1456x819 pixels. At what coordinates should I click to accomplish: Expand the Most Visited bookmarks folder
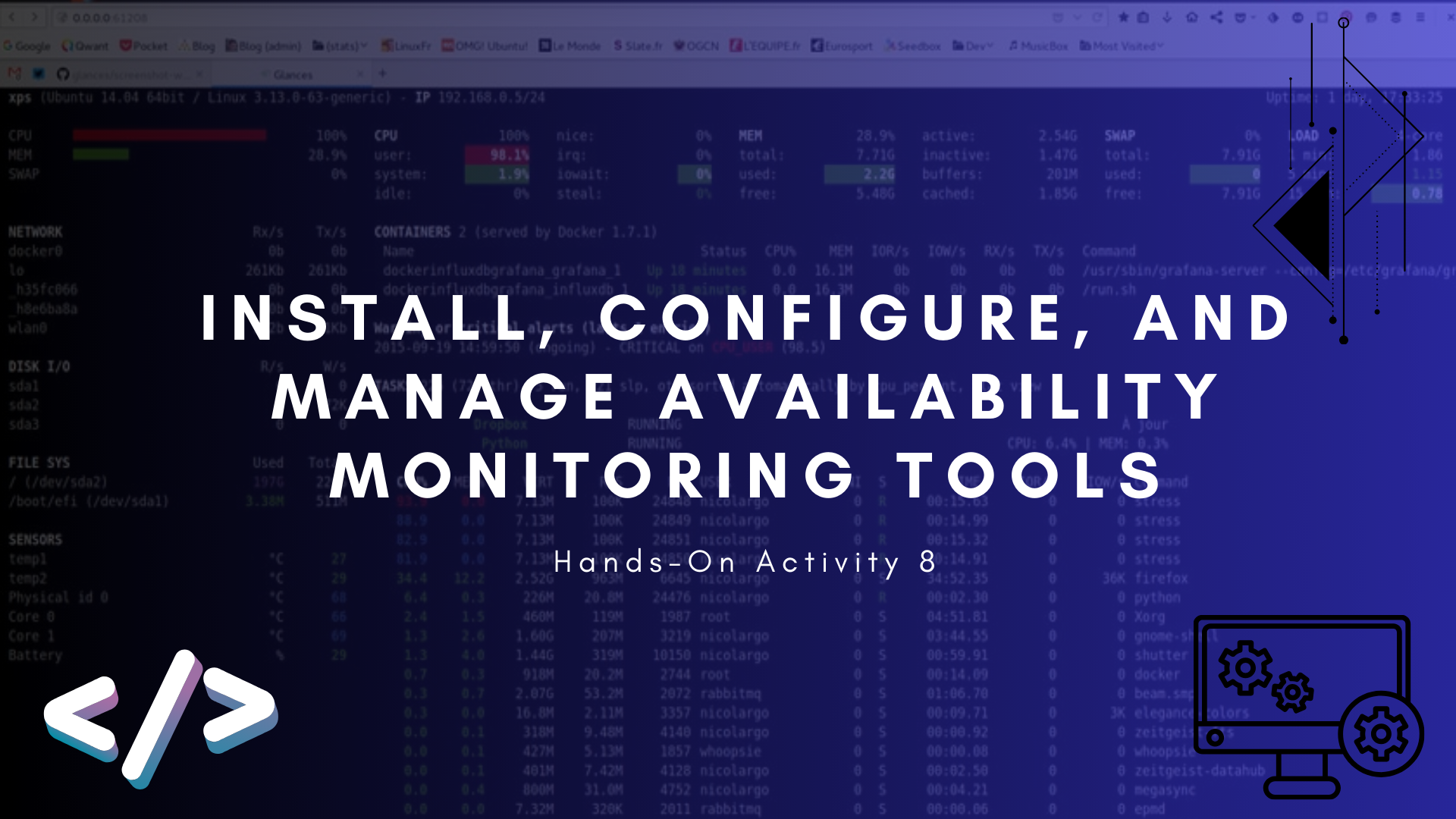pos(1122,46)
